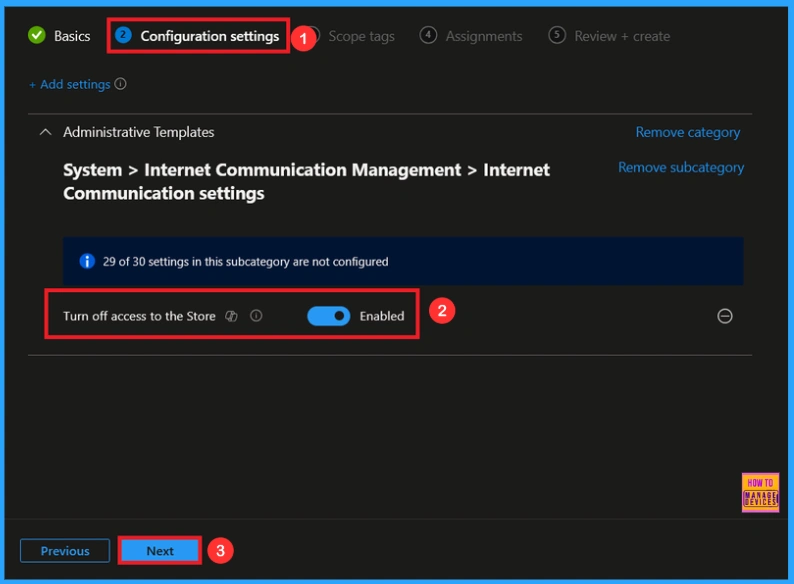Click the Remove category link
794x584 pixels.
click(x=688, y=132)
